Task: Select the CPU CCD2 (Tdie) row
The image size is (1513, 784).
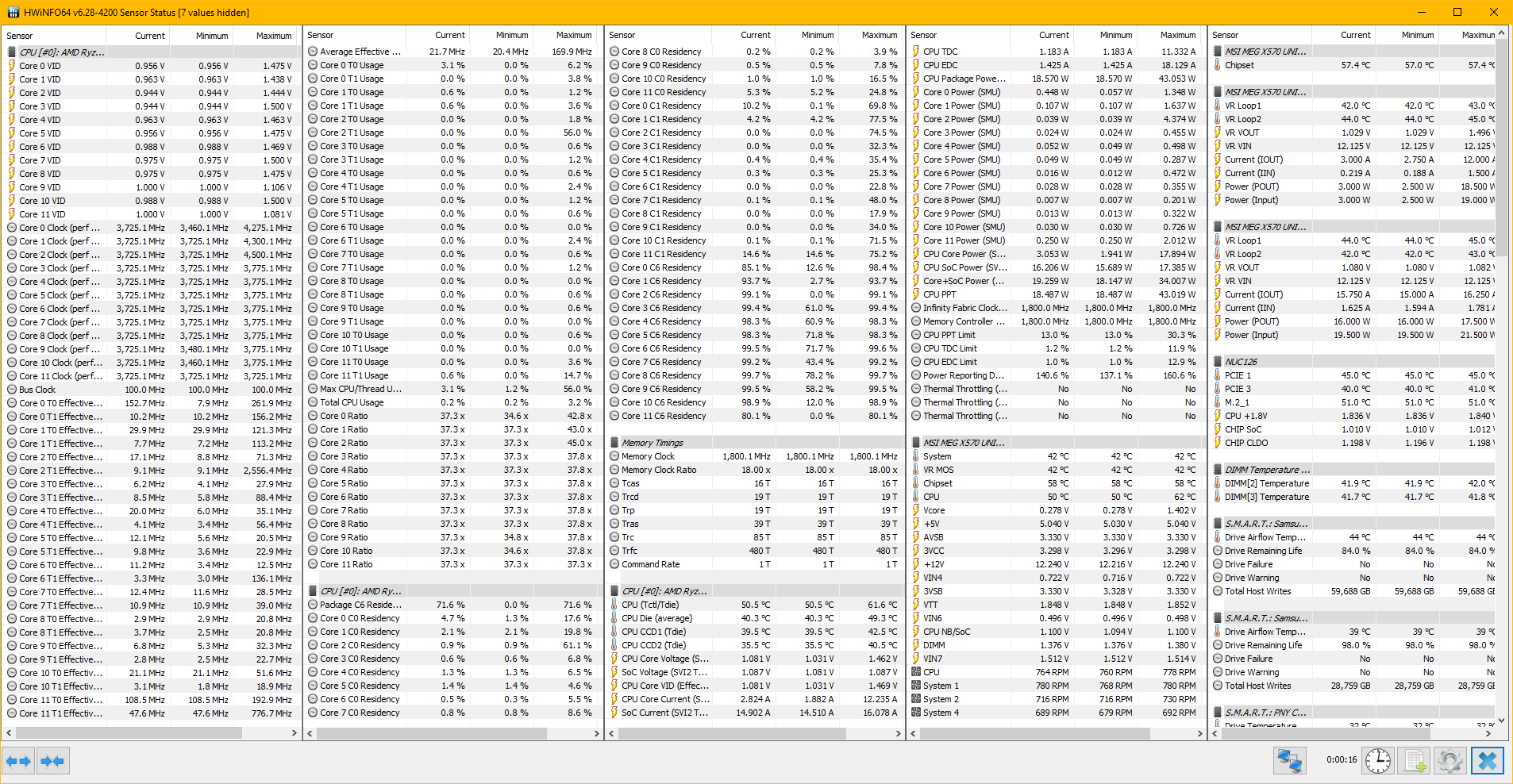Action: (x=756, y=645)
